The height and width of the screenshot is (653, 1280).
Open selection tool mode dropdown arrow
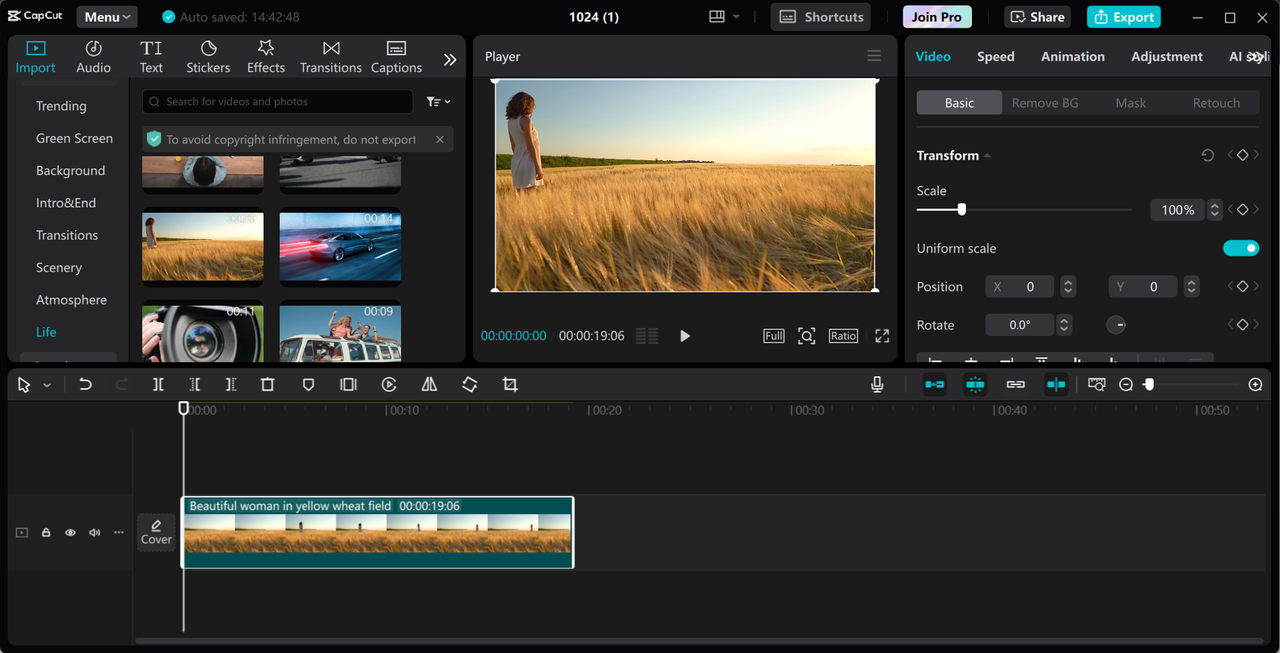tap(47, 385)
